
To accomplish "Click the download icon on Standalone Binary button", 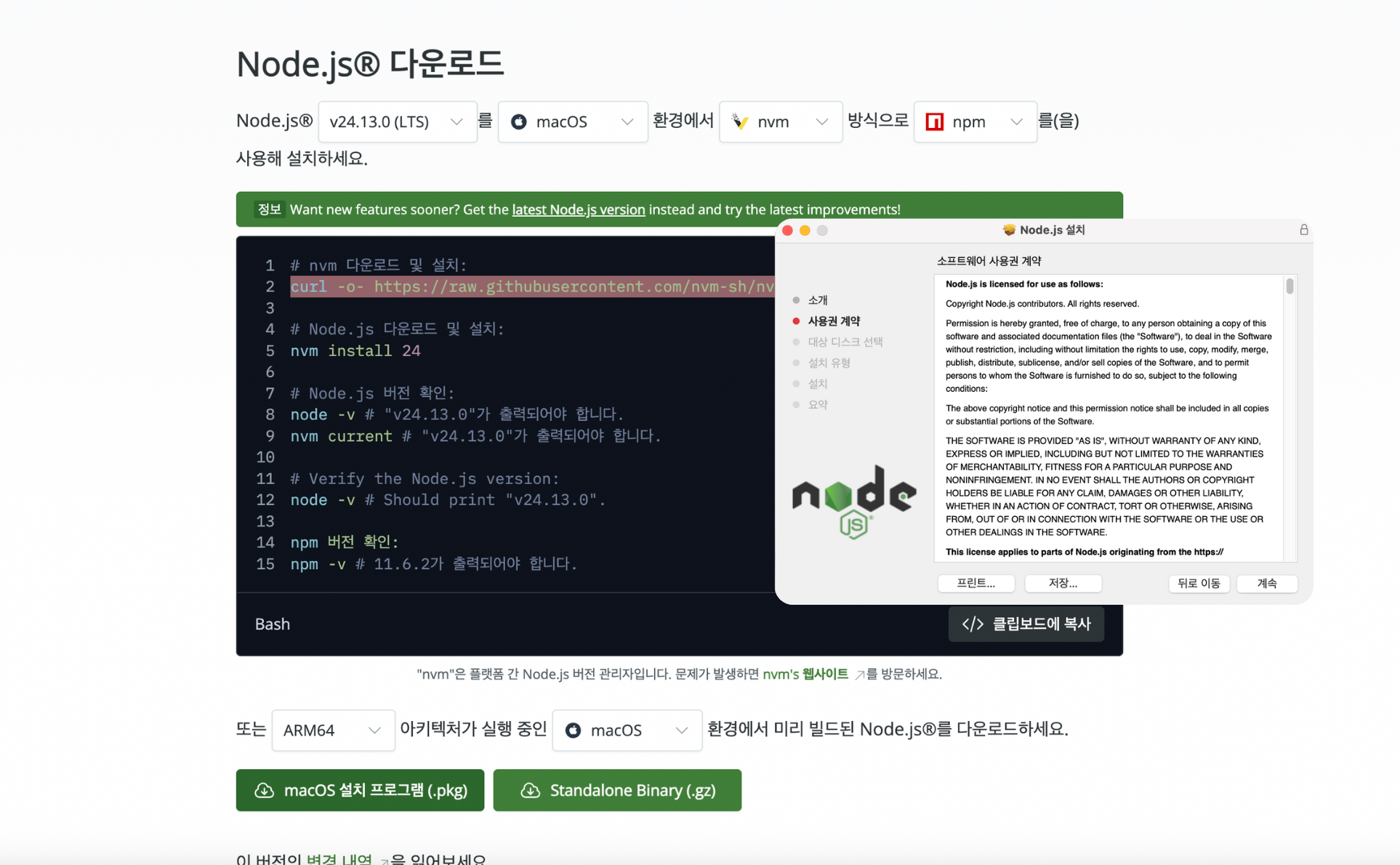I will click(530, 790).
